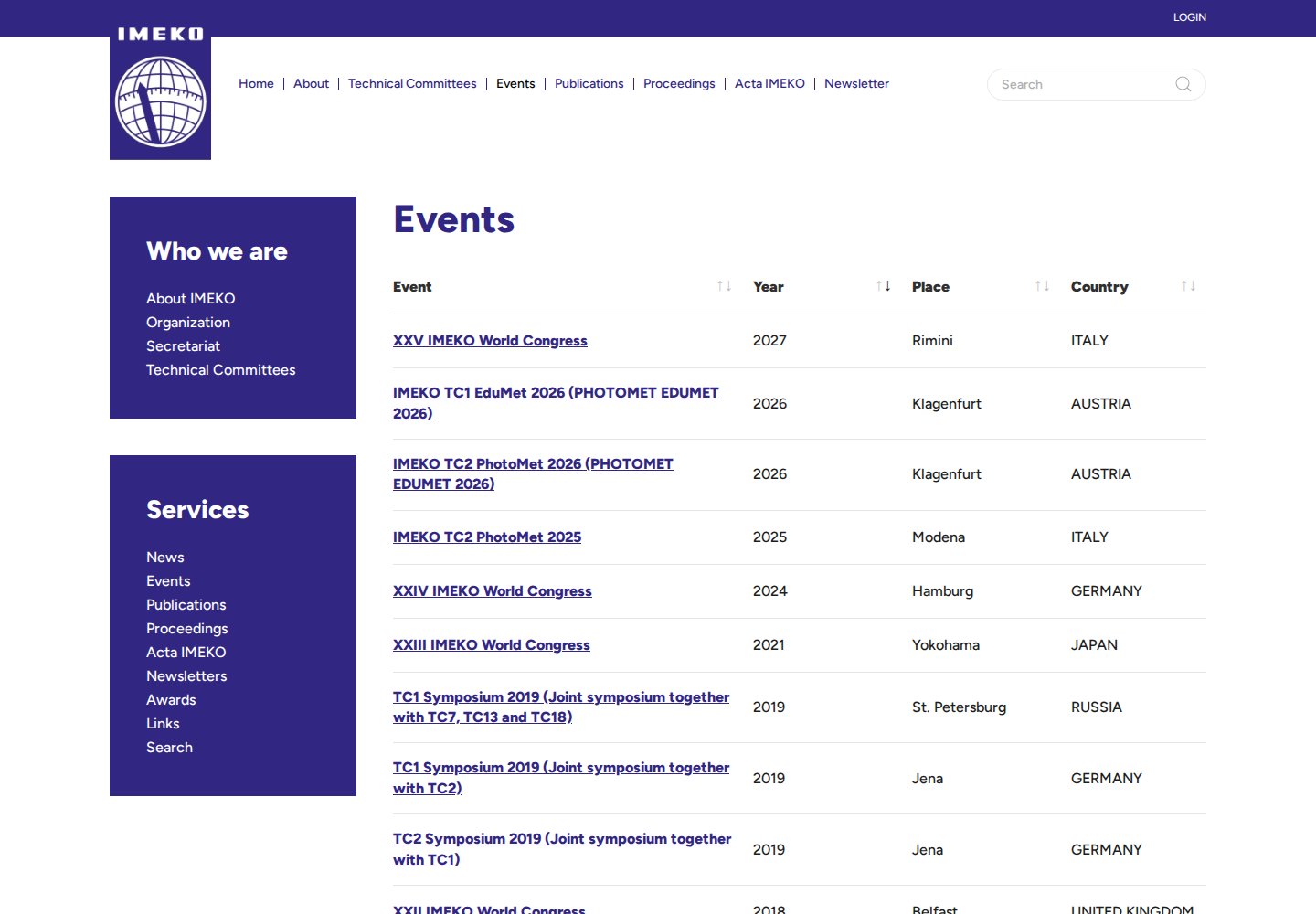The height and width of the screenshot is (914, 1316).
Task: Sort table by Year column arrows
Action: pyautogui.click(x=883, y=286)
